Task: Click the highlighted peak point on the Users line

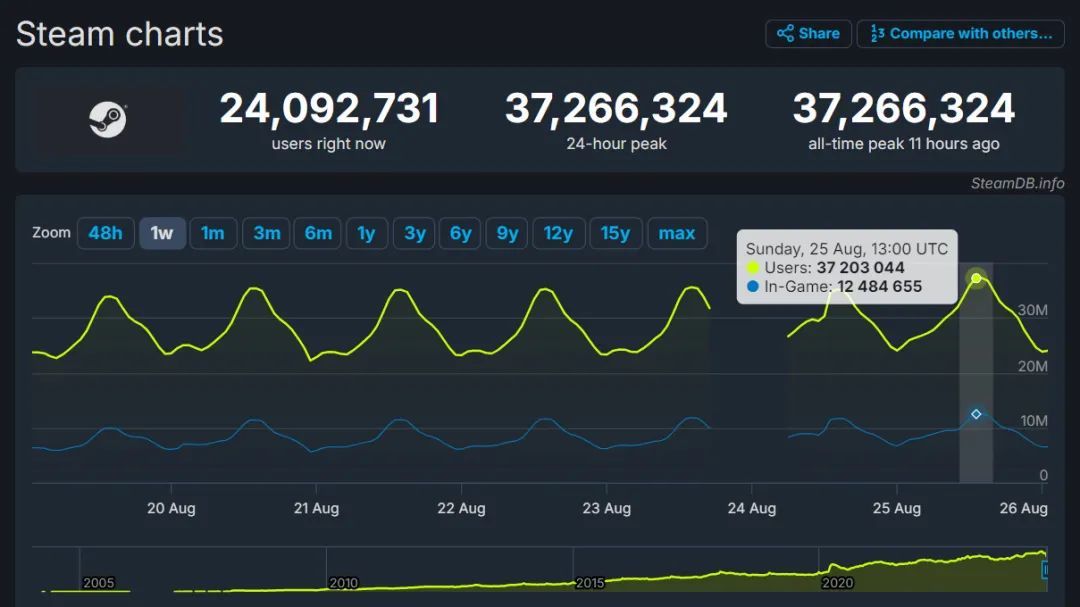Action: pyautogui.click(x=975, y=279)
